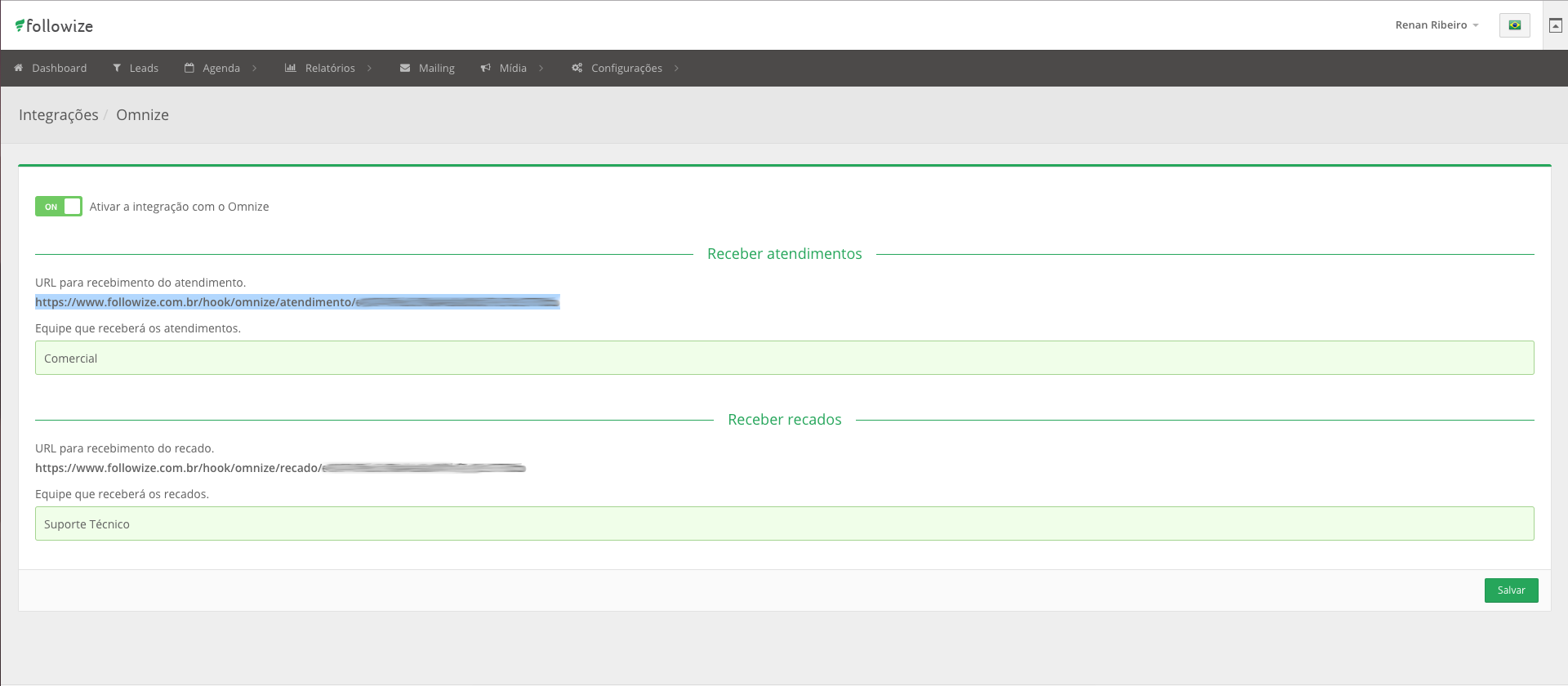
Task: Expand the Mídia menu chevron
Action: [x=541, y=68]
